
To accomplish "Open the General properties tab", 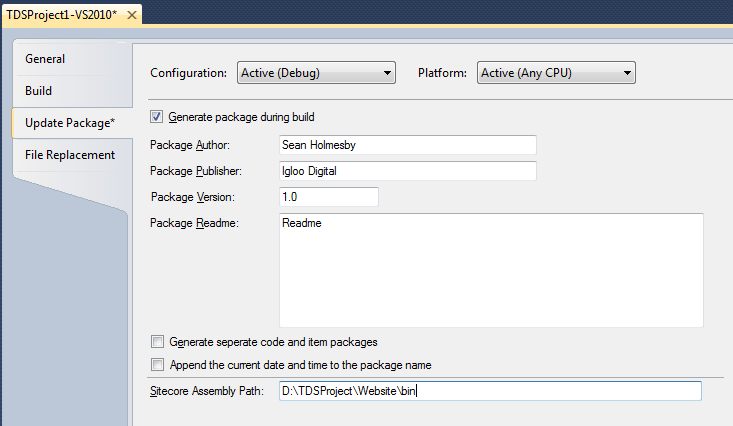I will pyautogui.click(x=45, y=59).
